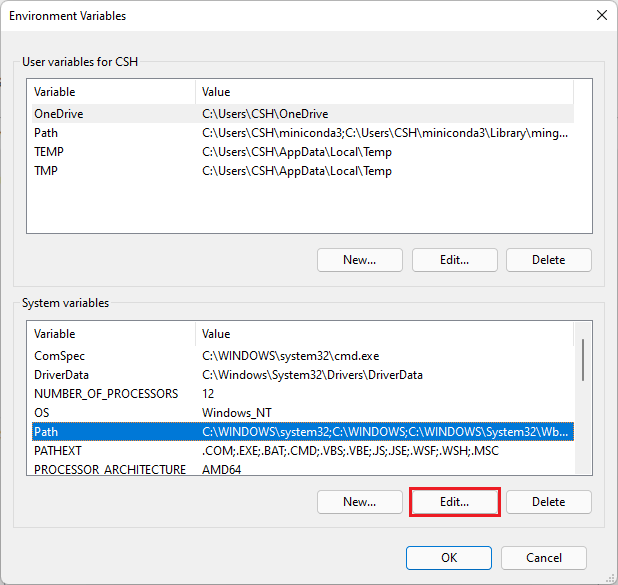618x585 pixels.
Task: Click the Variable column header in System variables
Action: pos(114,334)
